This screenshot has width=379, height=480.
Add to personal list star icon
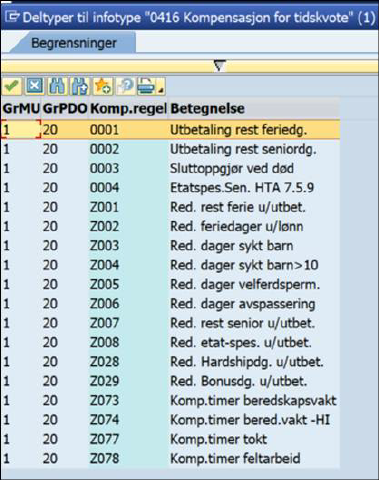tap(102, 86)
